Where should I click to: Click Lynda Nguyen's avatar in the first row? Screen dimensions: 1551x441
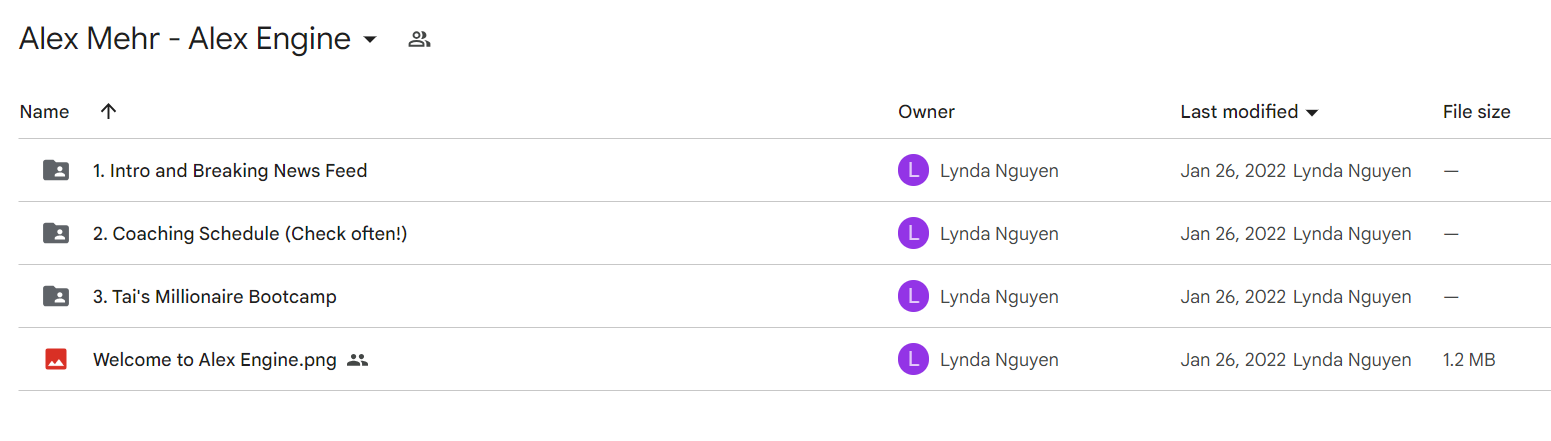point(913,171)
